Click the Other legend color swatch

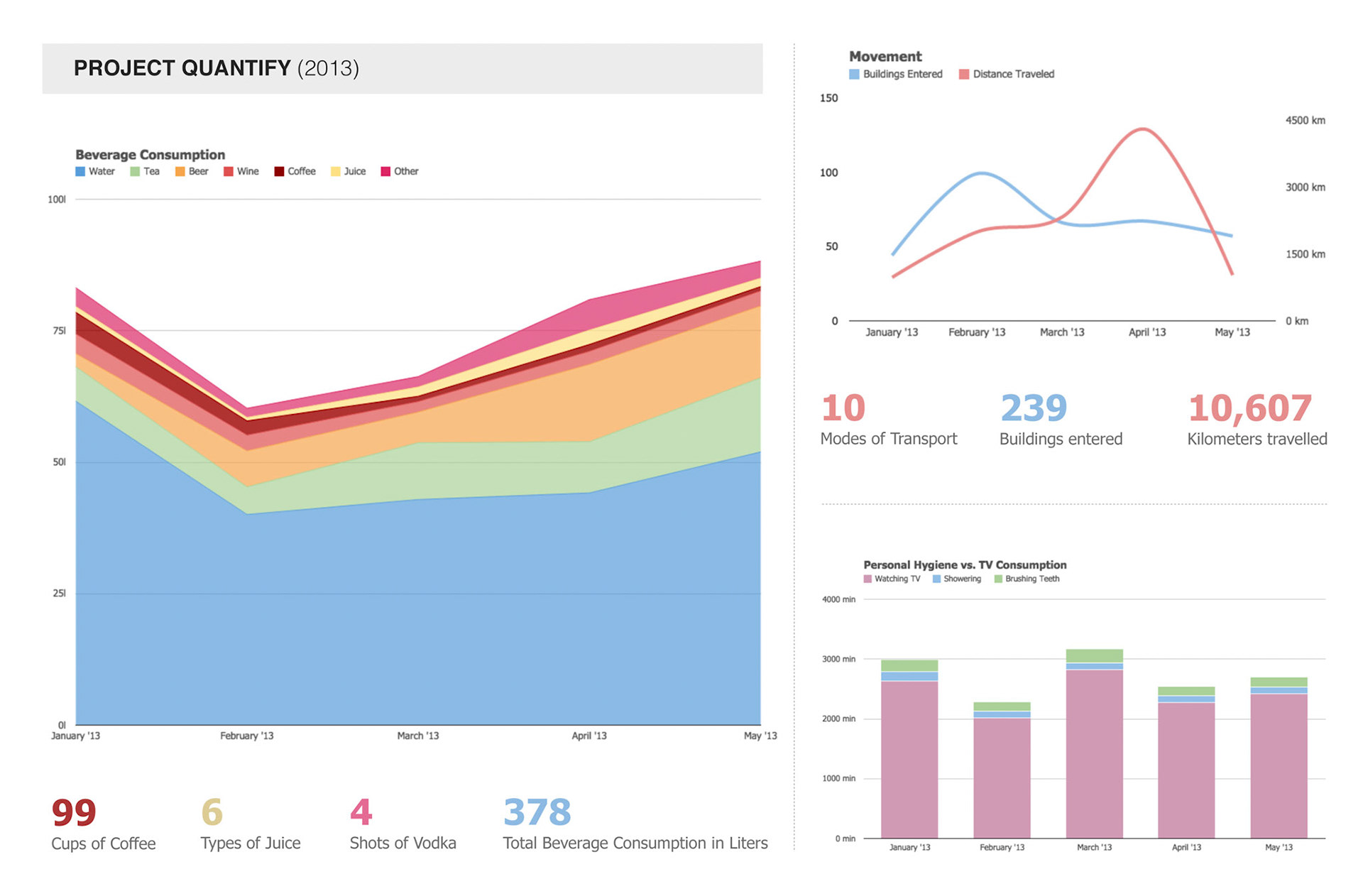[x=385, y=171]
